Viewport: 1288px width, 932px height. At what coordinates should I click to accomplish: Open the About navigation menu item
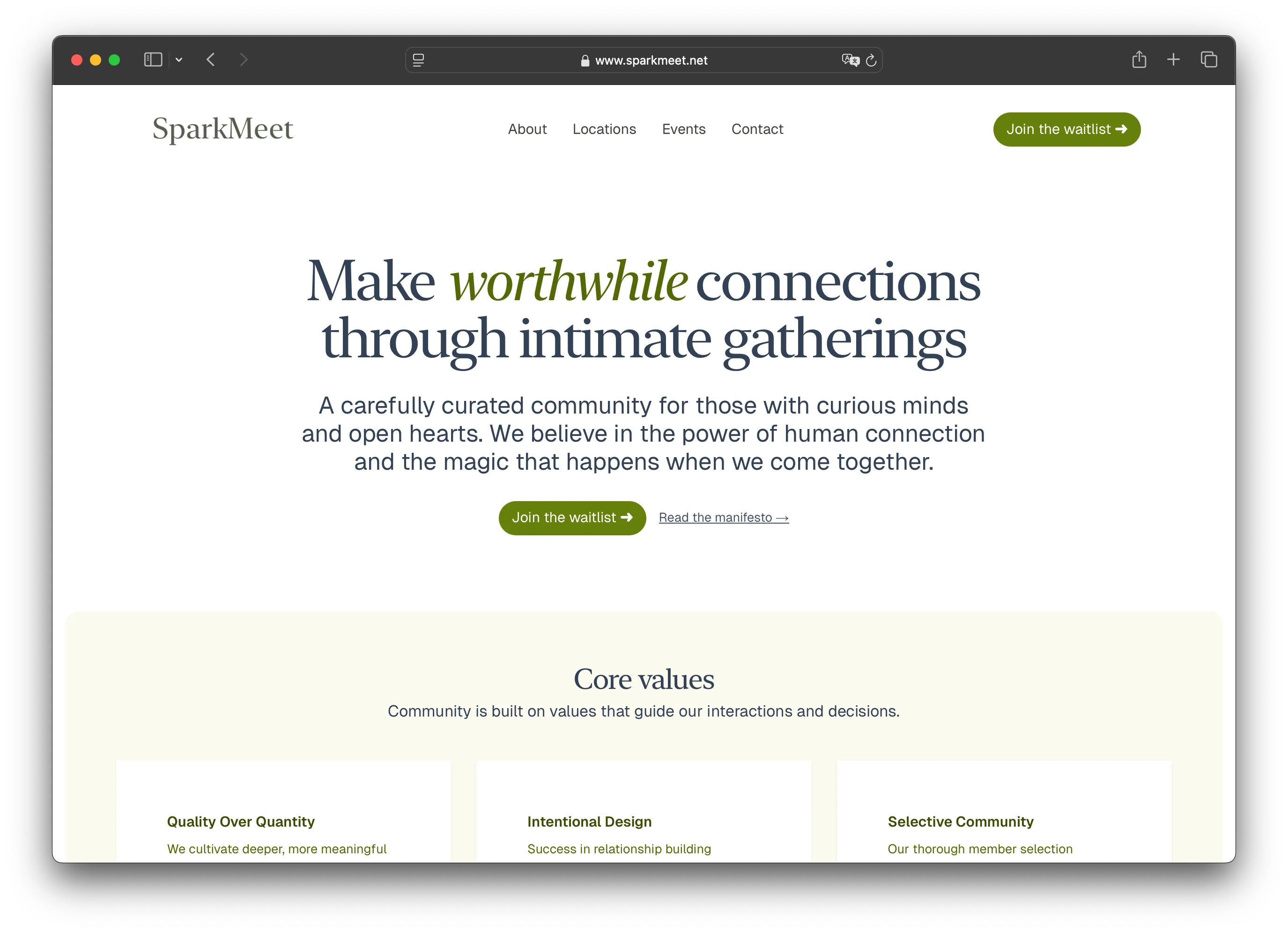pyautogui.click(x=527, y=128)
